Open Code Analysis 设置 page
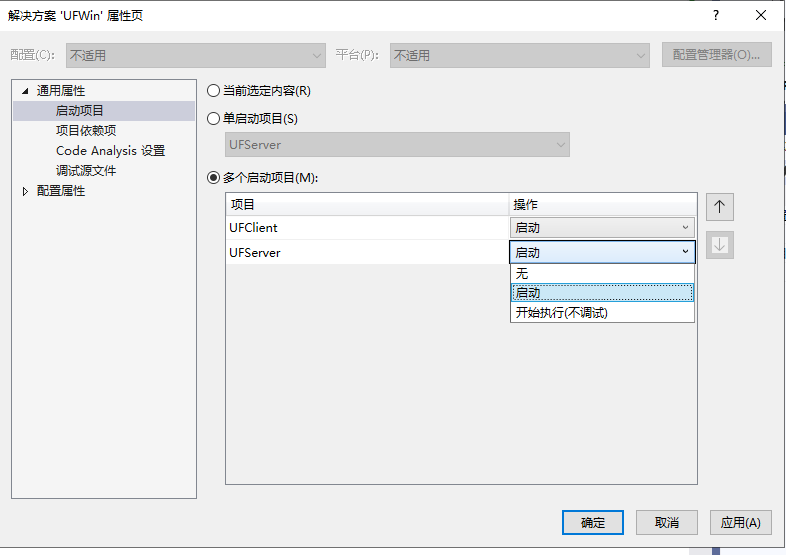The width and height of the screenshot is (786, 555). (x=110, y=151)
